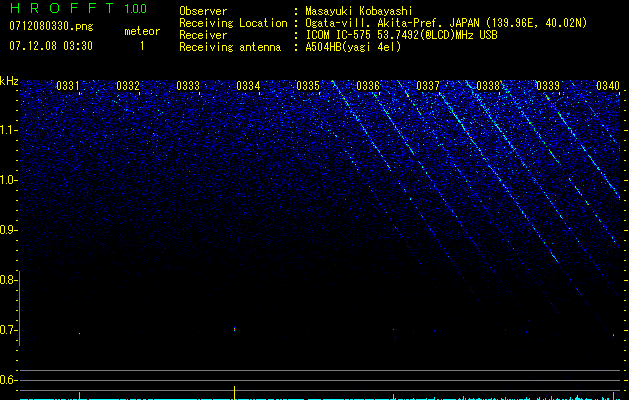
Task: Click the yellow meteor echo spike near 0334
Action: (234, 392)
